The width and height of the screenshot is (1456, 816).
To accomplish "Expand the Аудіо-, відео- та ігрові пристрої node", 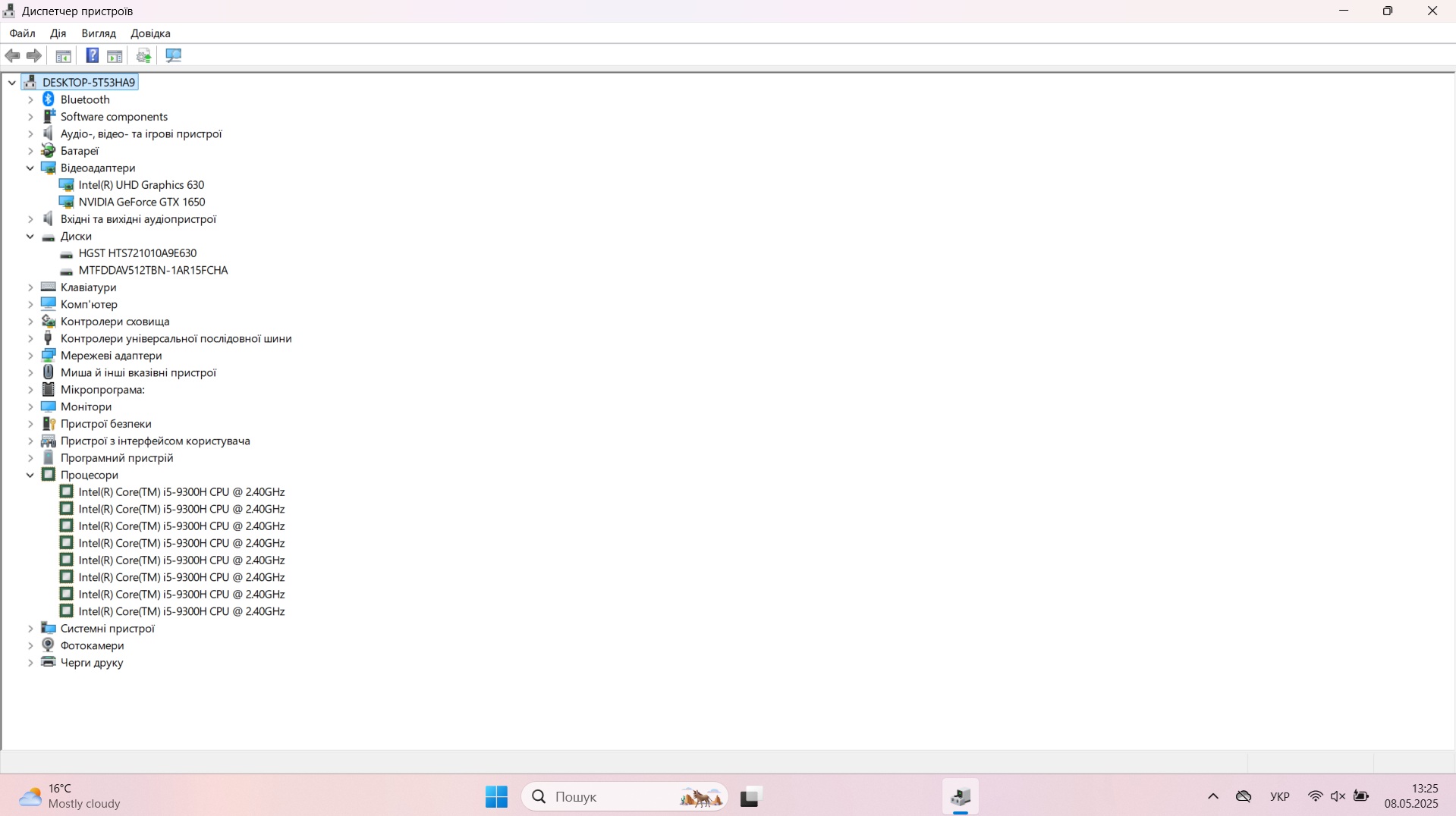I will (x=30, y=134).
